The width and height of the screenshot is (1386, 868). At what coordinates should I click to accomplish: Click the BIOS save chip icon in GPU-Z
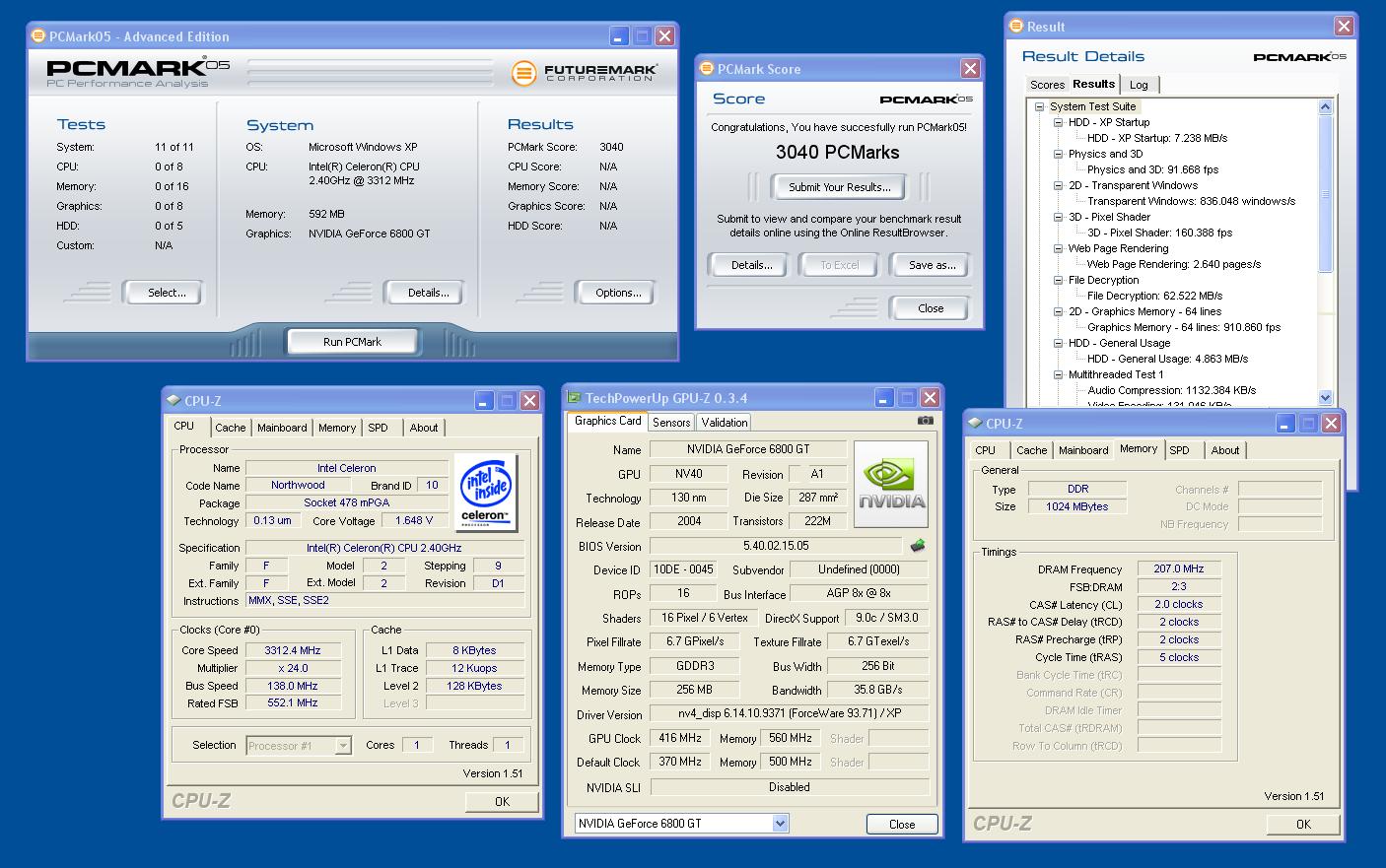coord(917,545)
